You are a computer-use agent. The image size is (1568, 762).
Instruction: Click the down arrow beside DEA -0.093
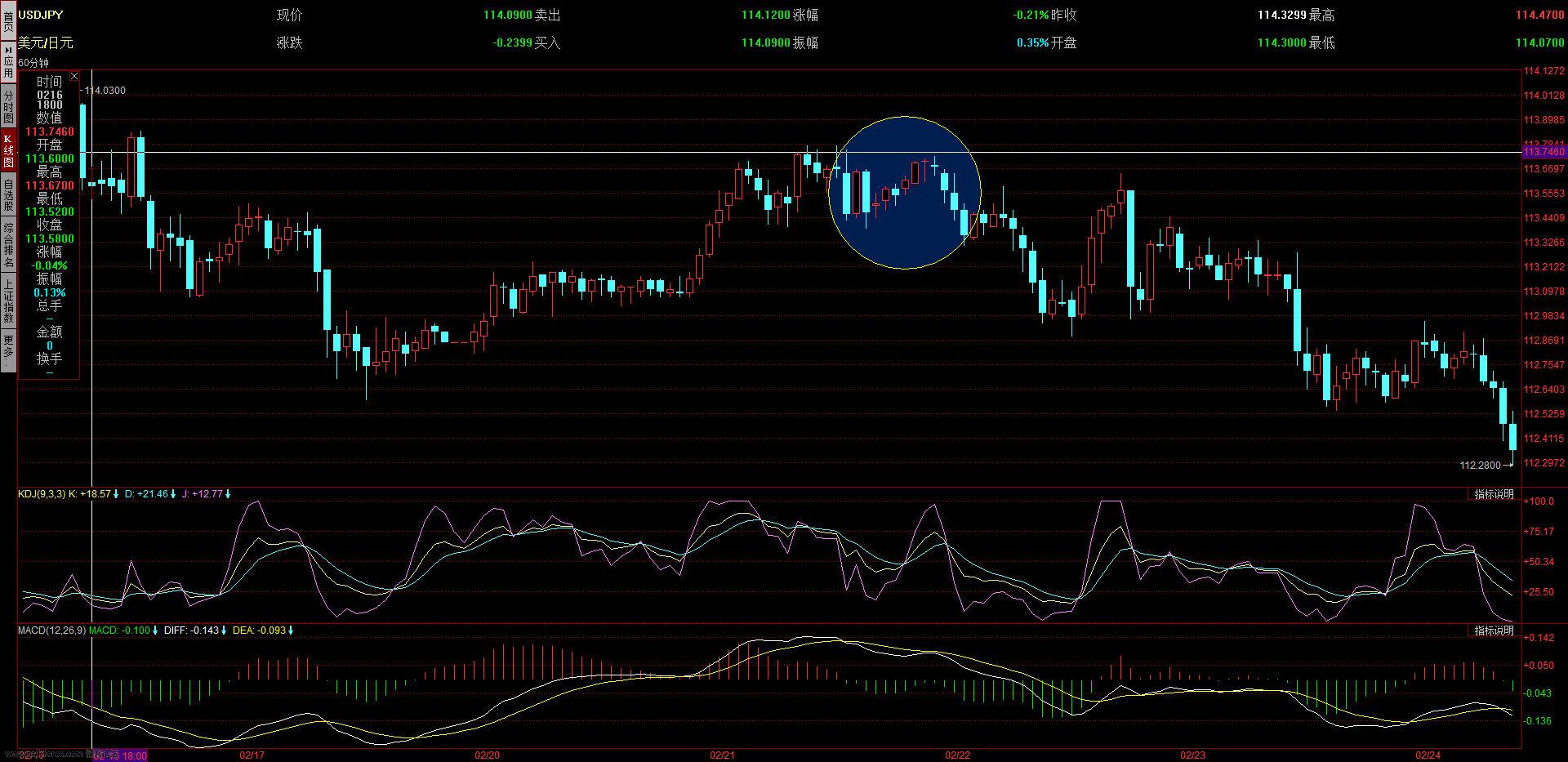click(291, 631)
